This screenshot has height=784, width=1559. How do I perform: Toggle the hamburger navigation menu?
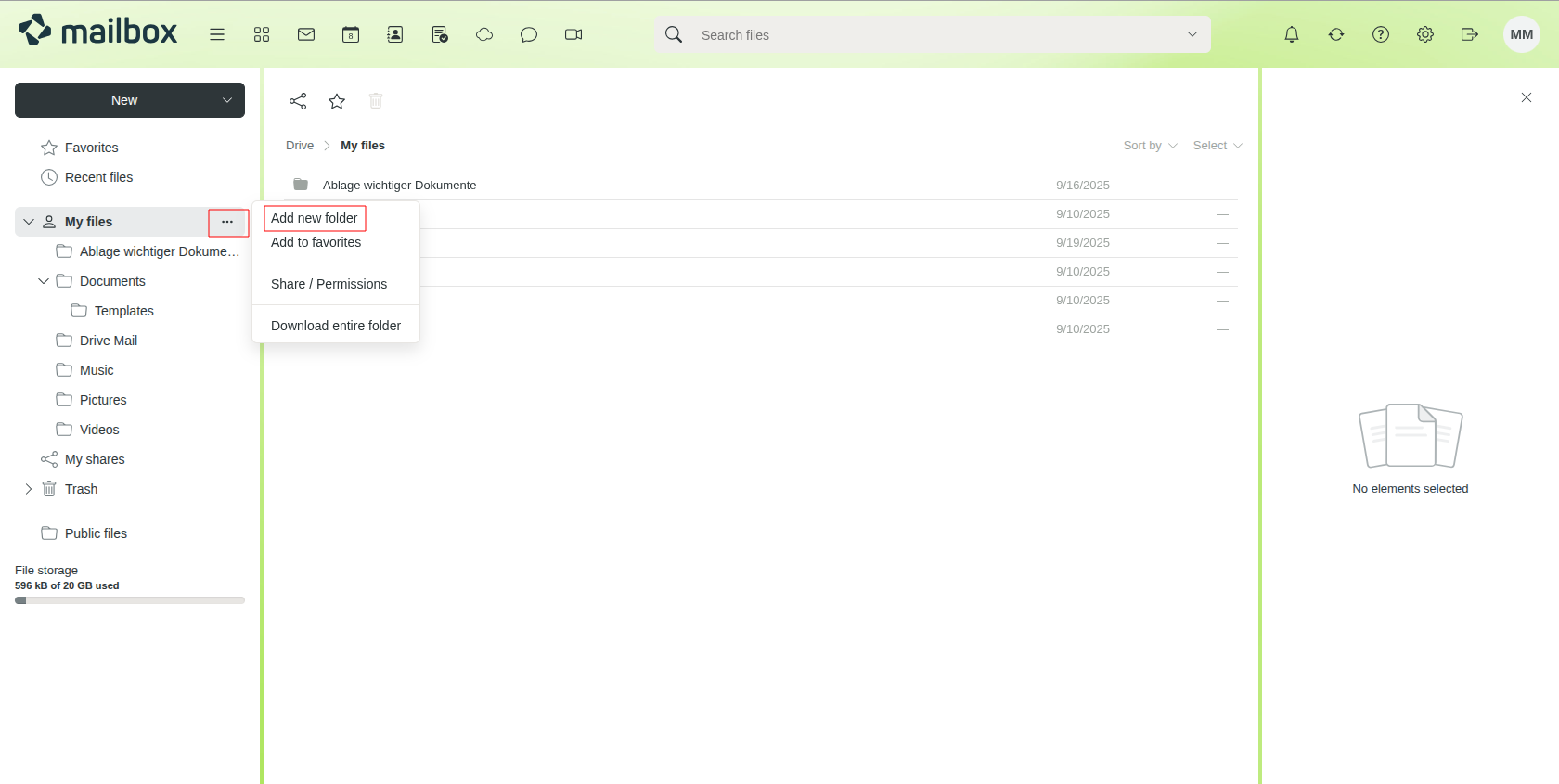click(x=217, y=34)
